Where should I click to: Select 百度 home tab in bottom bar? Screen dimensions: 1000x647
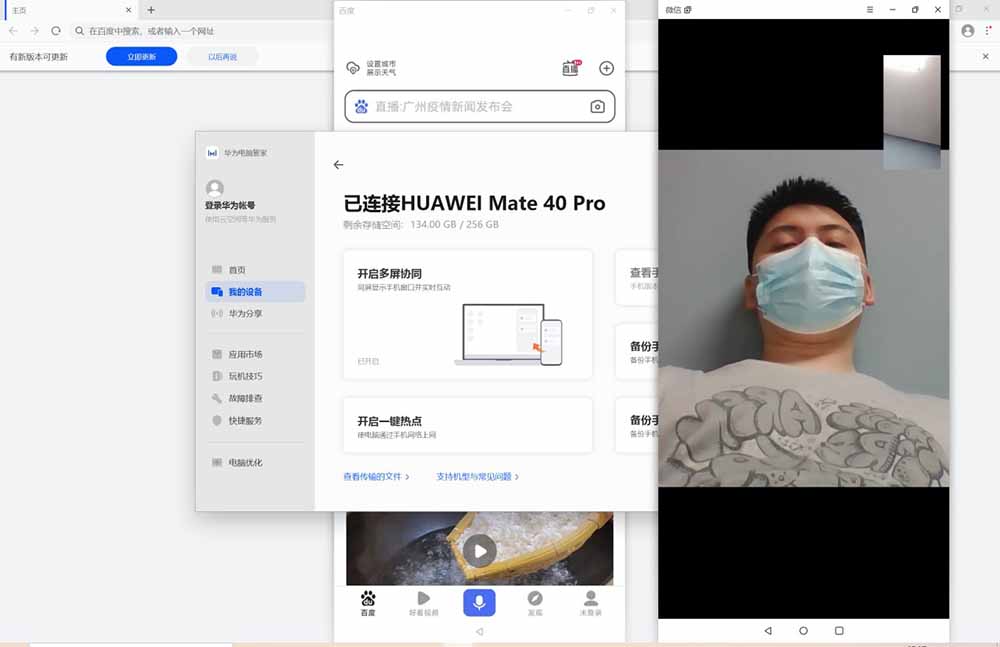(368, 603)
